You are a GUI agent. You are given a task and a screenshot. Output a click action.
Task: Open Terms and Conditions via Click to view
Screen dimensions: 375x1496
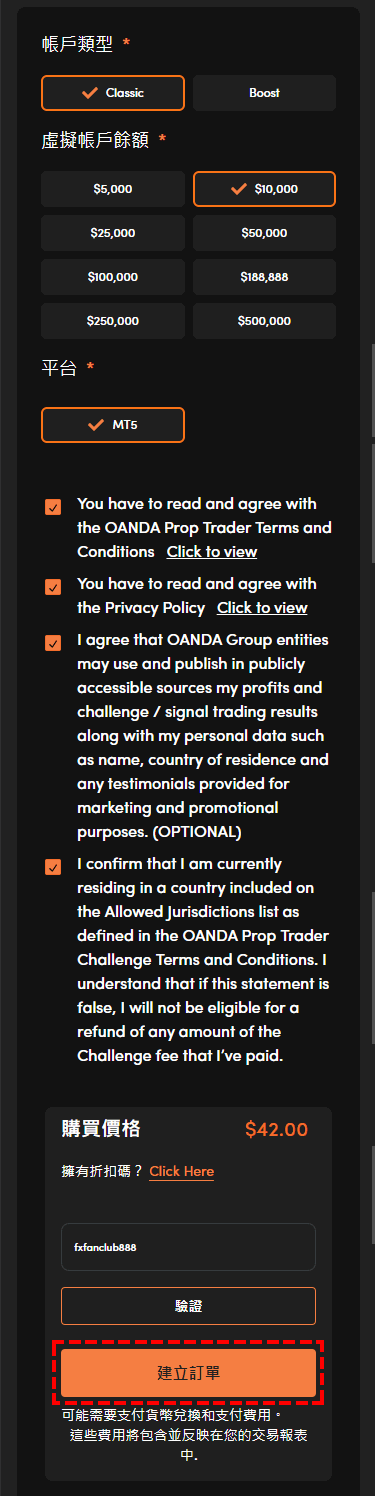tap(212, 552)
